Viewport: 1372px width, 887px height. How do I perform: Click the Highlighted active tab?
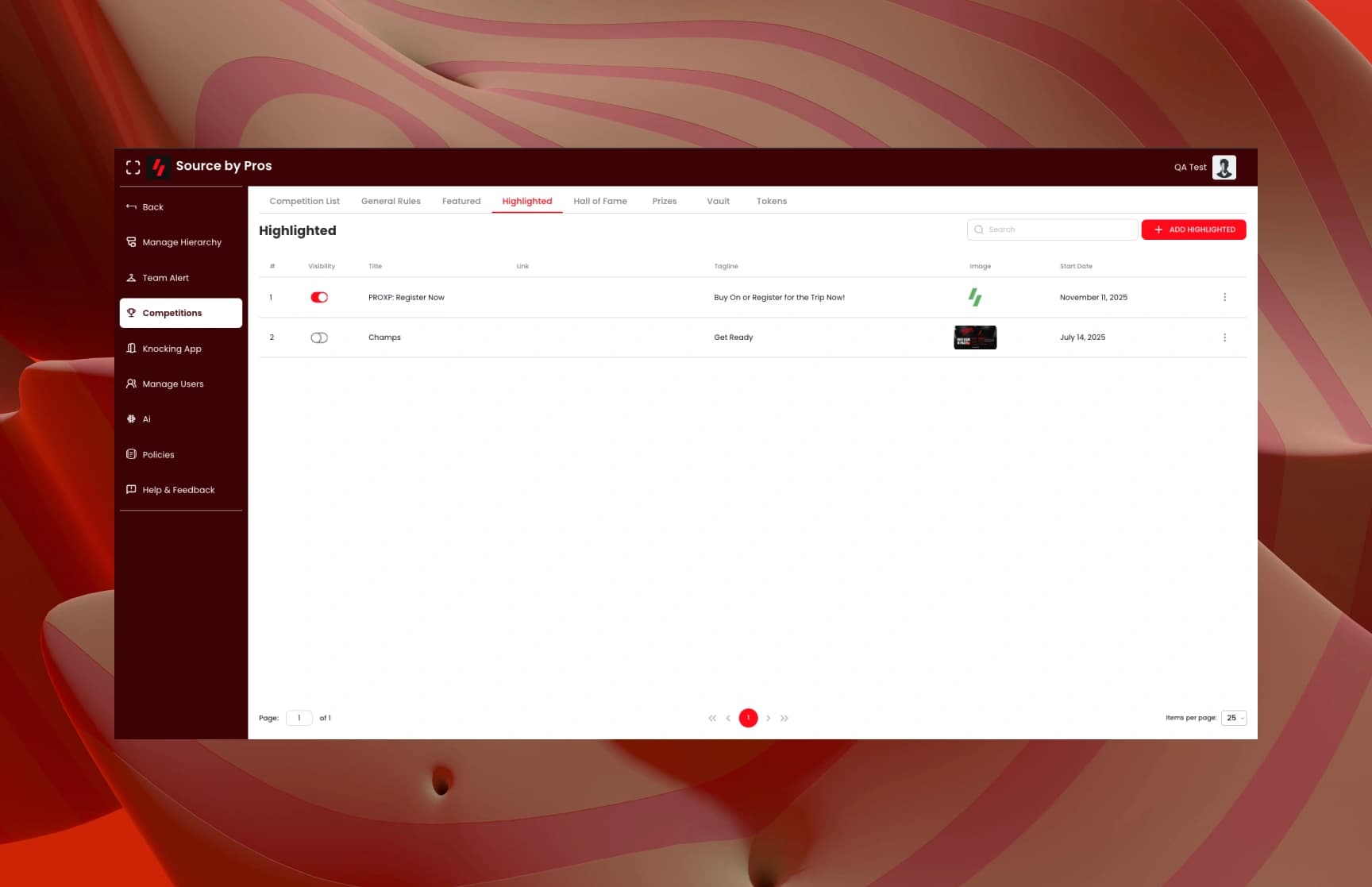point(526,201)
